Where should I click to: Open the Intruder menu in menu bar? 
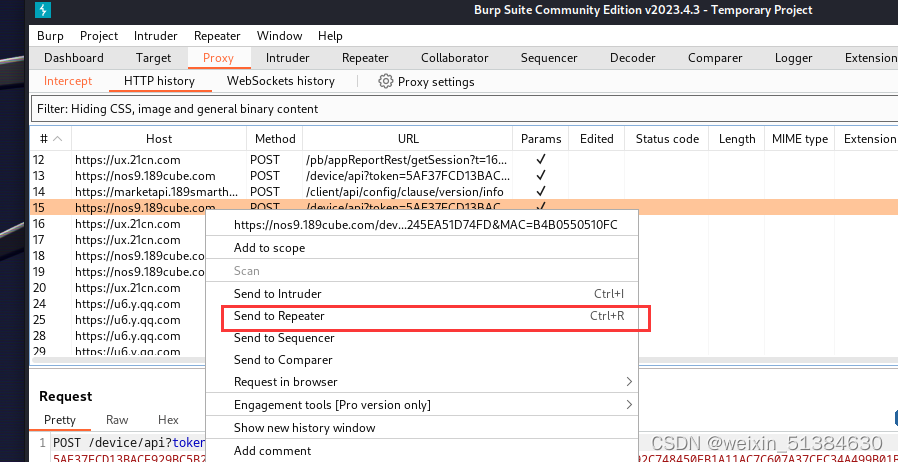(x=156, y=35)
